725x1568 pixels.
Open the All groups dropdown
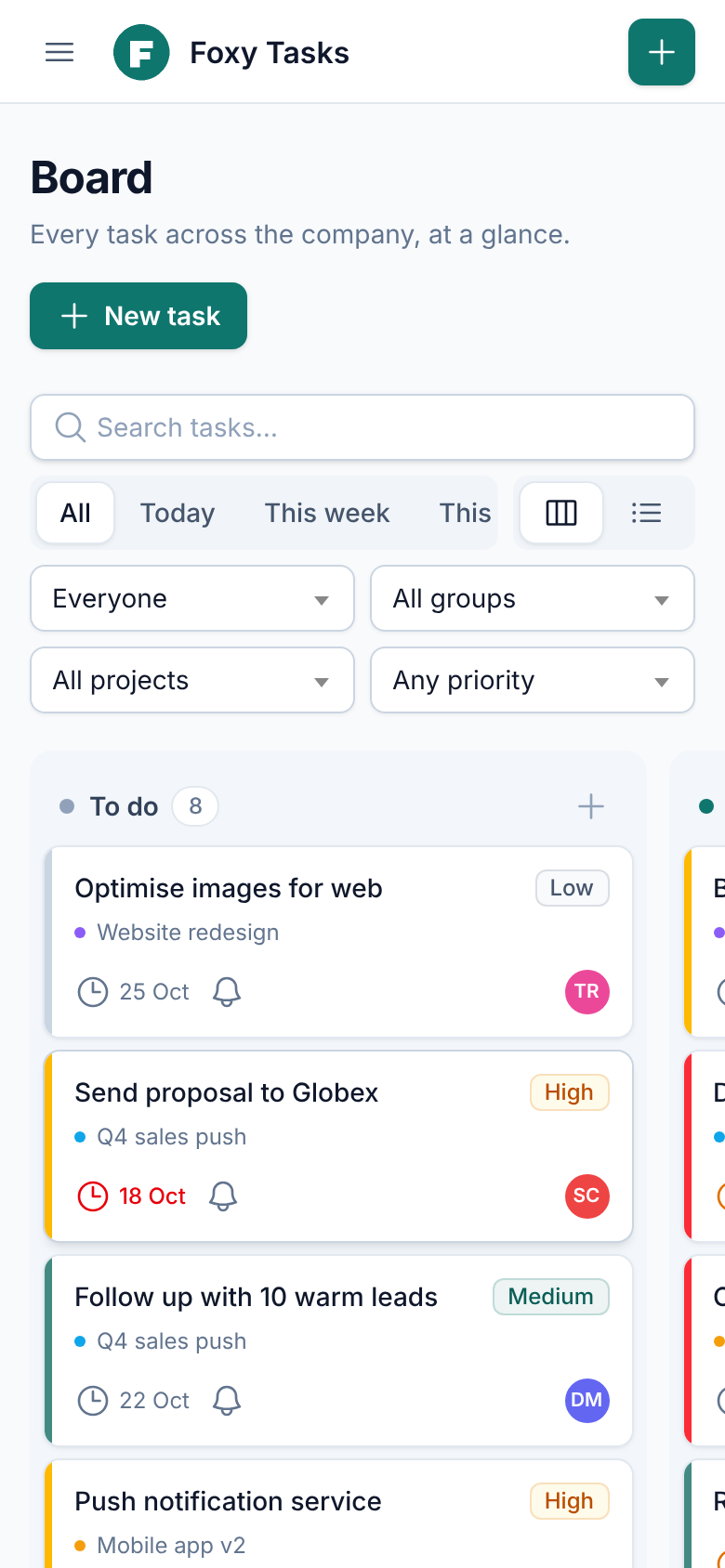click(x=533, y=598)
